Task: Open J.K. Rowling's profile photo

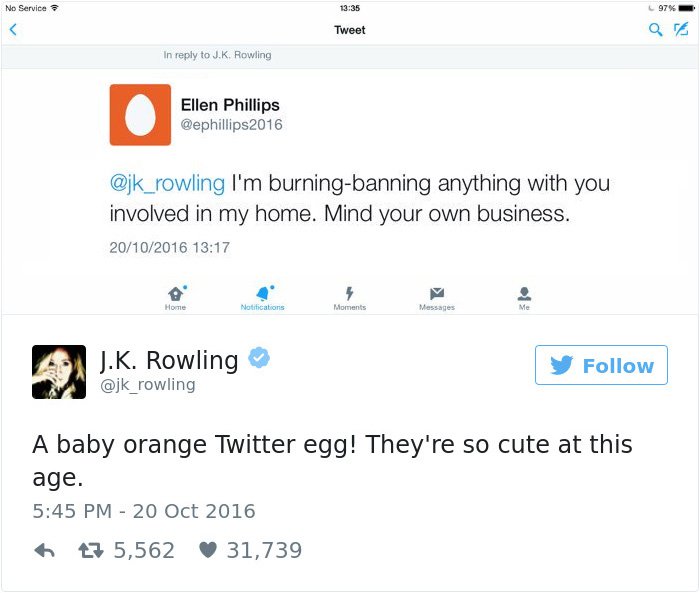Action: click(x=59, y=372)
